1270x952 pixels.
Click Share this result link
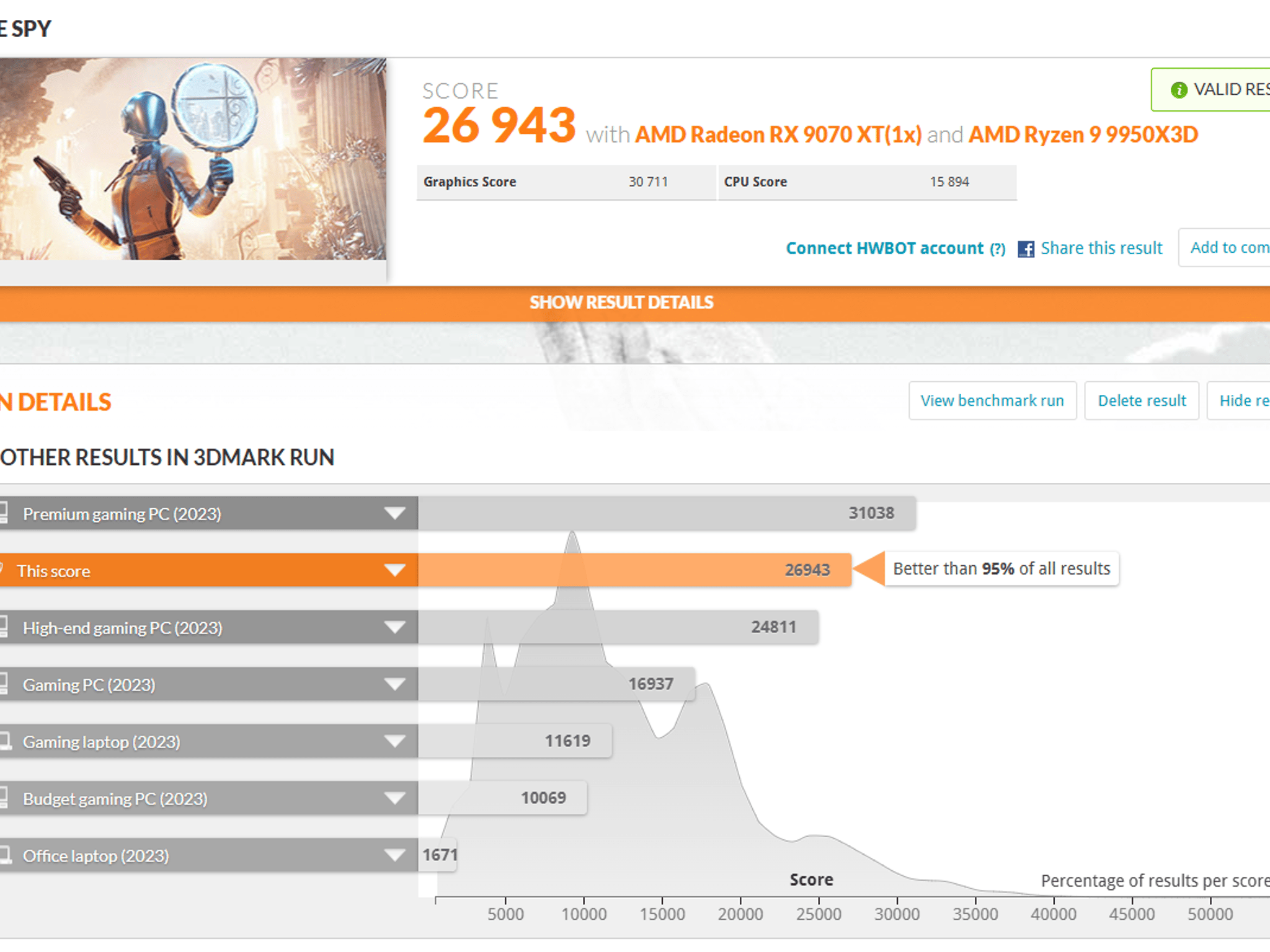point(1101,249)
